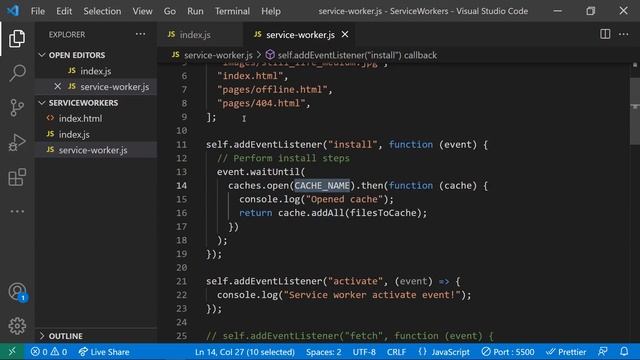Split the editor to the right
The image size is (640, 360).
point(605,34)
